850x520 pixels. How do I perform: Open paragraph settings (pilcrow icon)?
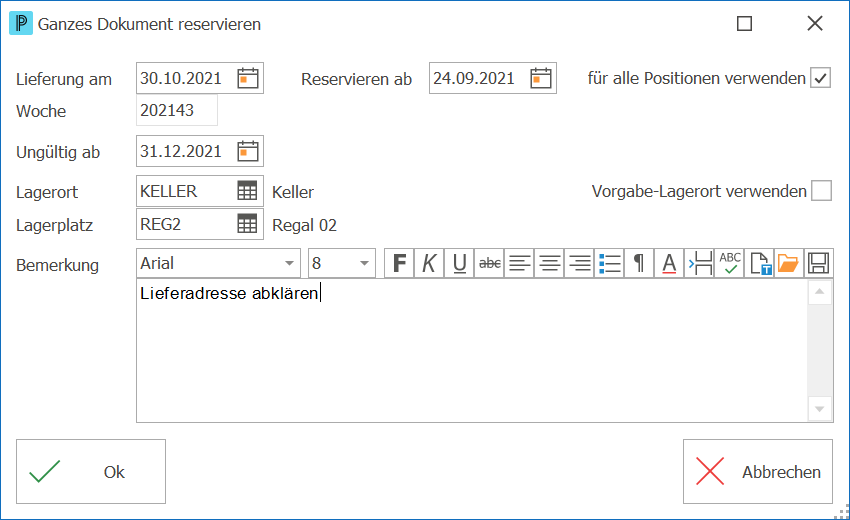(x=640, y=264)
